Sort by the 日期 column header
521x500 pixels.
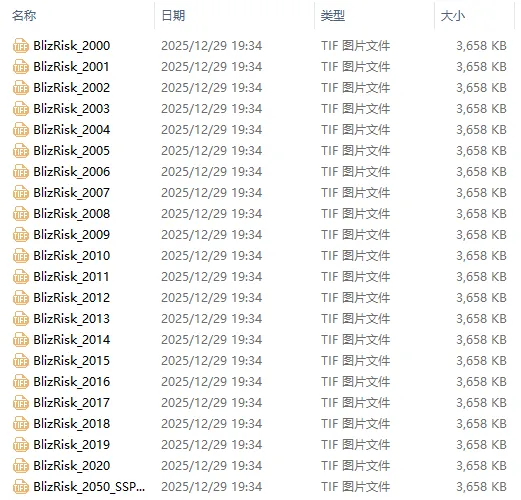[x=173, y=16]
